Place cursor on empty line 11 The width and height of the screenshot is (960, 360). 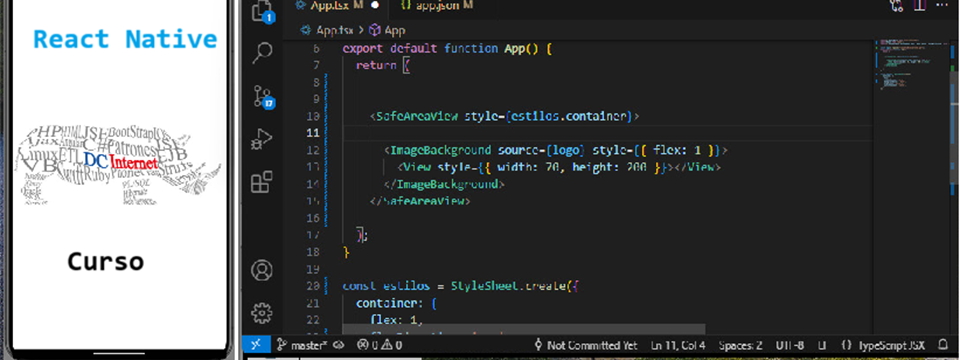point(606,133)
